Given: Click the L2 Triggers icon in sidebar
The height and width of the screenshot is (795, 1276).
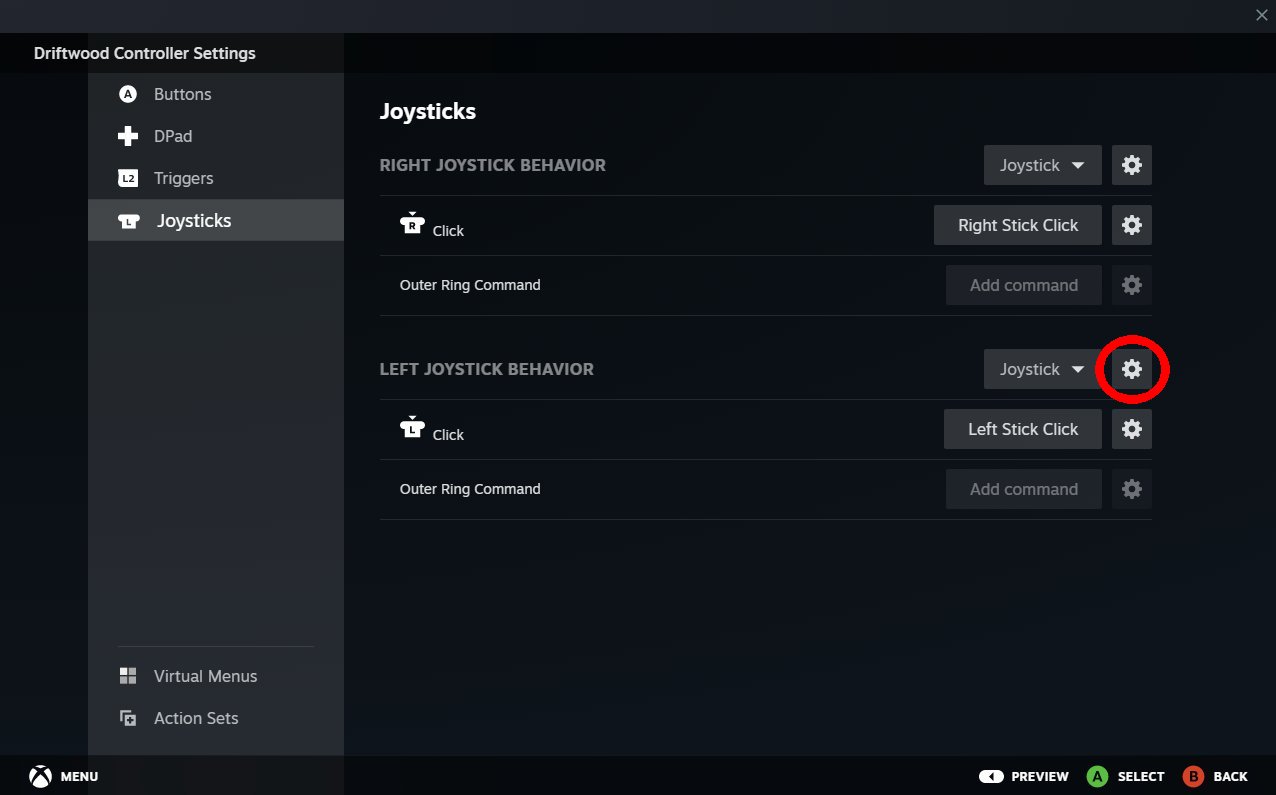Looking at the screenshot, I should coord(127,178).
